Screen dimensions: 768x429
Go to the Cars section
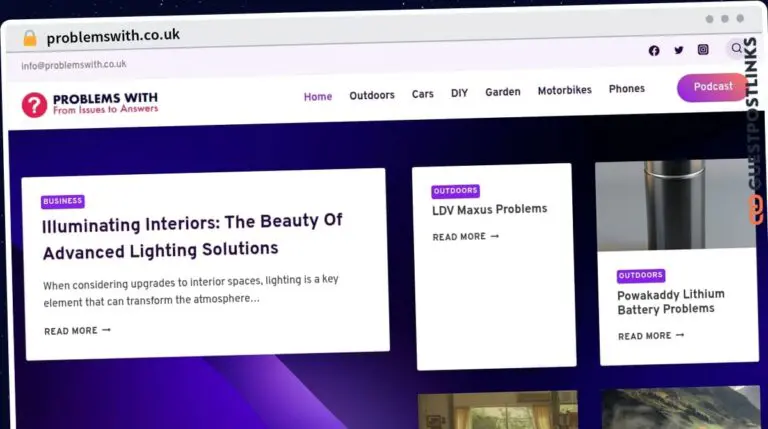(x=423, y=94)
